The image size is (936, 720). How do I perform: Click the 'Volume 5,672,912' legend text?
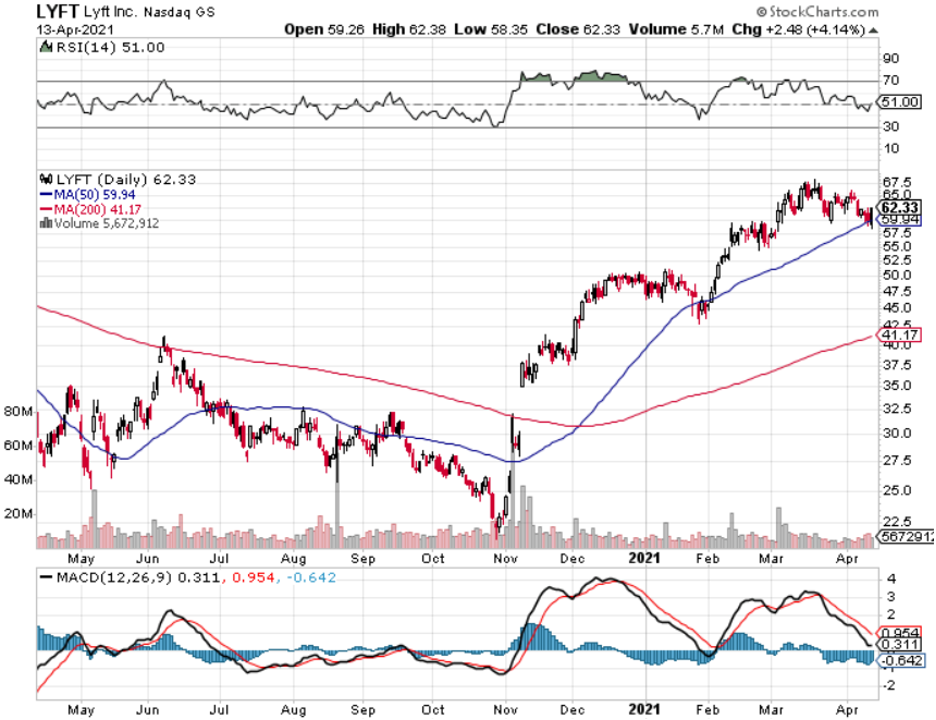click(106, 223)
